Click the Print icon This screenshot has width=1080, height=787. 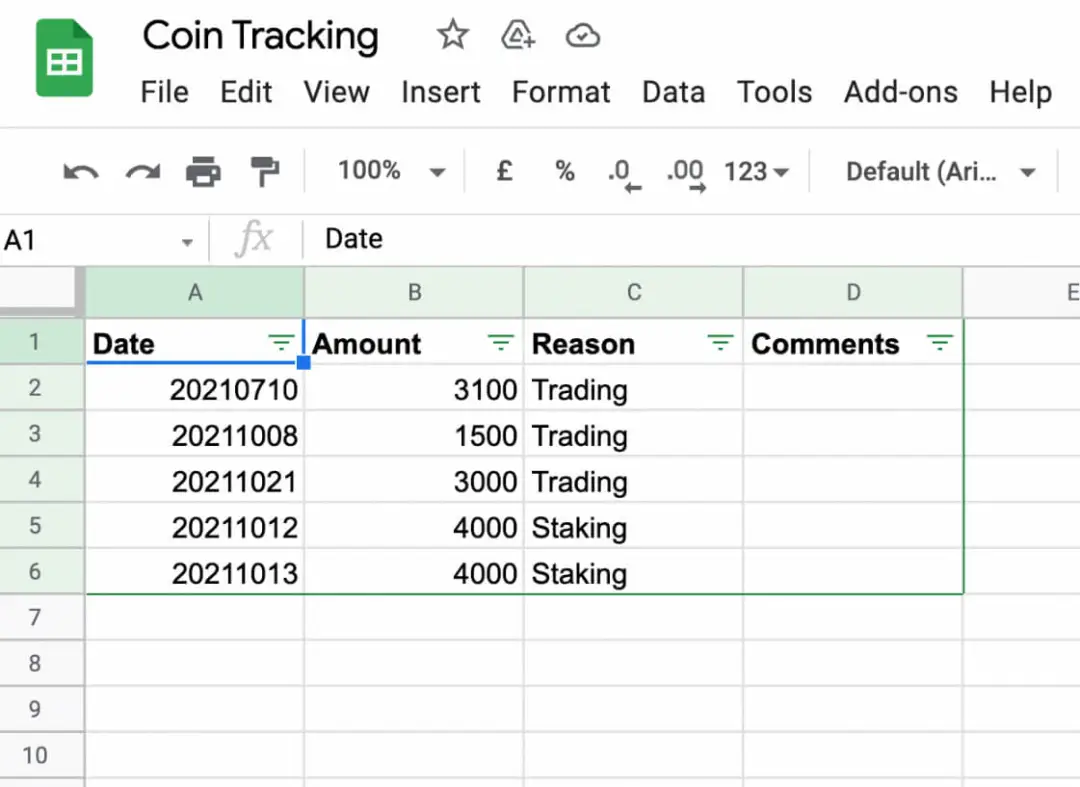point(203,172)
